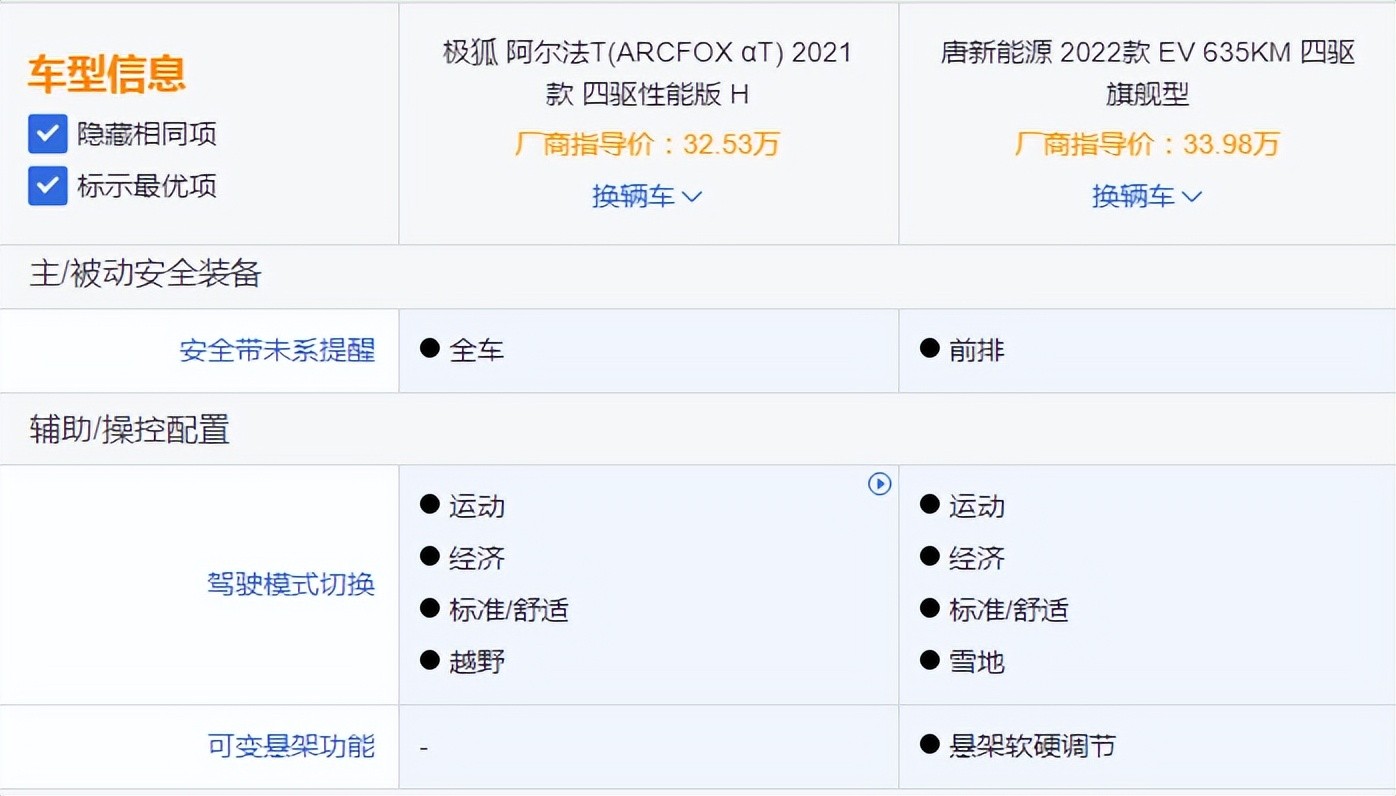
Task: Click the 安全带未系提醒 link
Action: tap(277, 351)
